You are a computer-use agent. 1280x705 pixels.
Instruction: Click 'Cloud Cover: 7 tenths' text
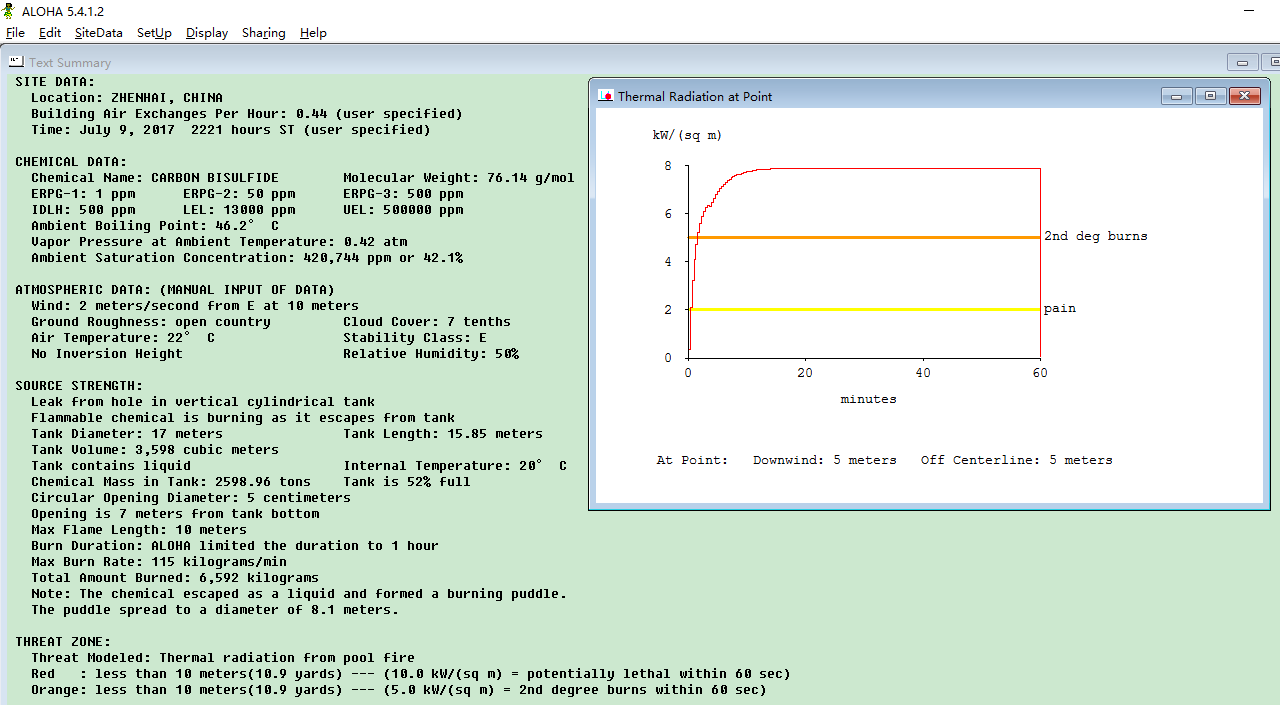[x=427, y=322]
